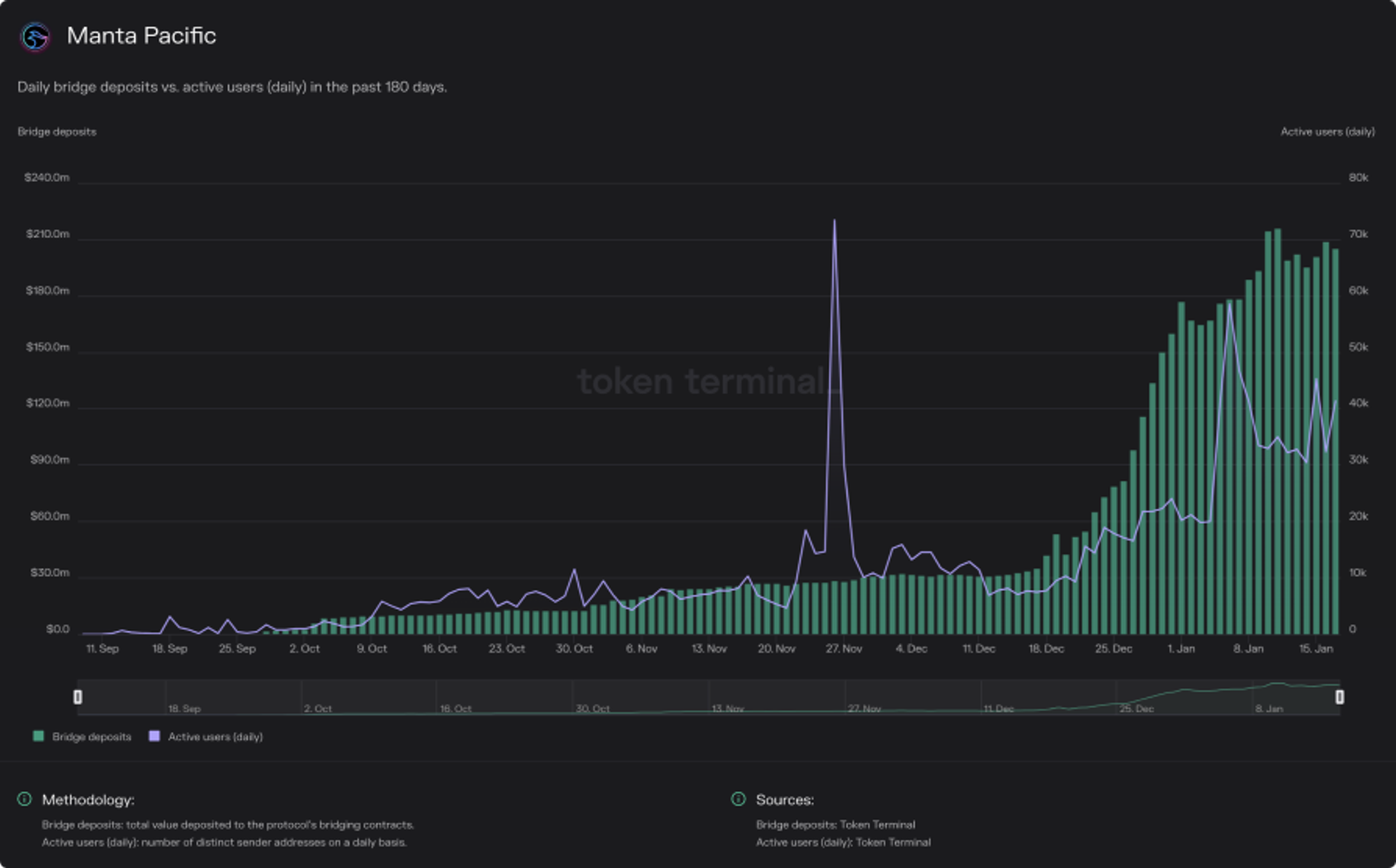Click the 2. Oct marker in range navigator

click(x=318, y=708)
